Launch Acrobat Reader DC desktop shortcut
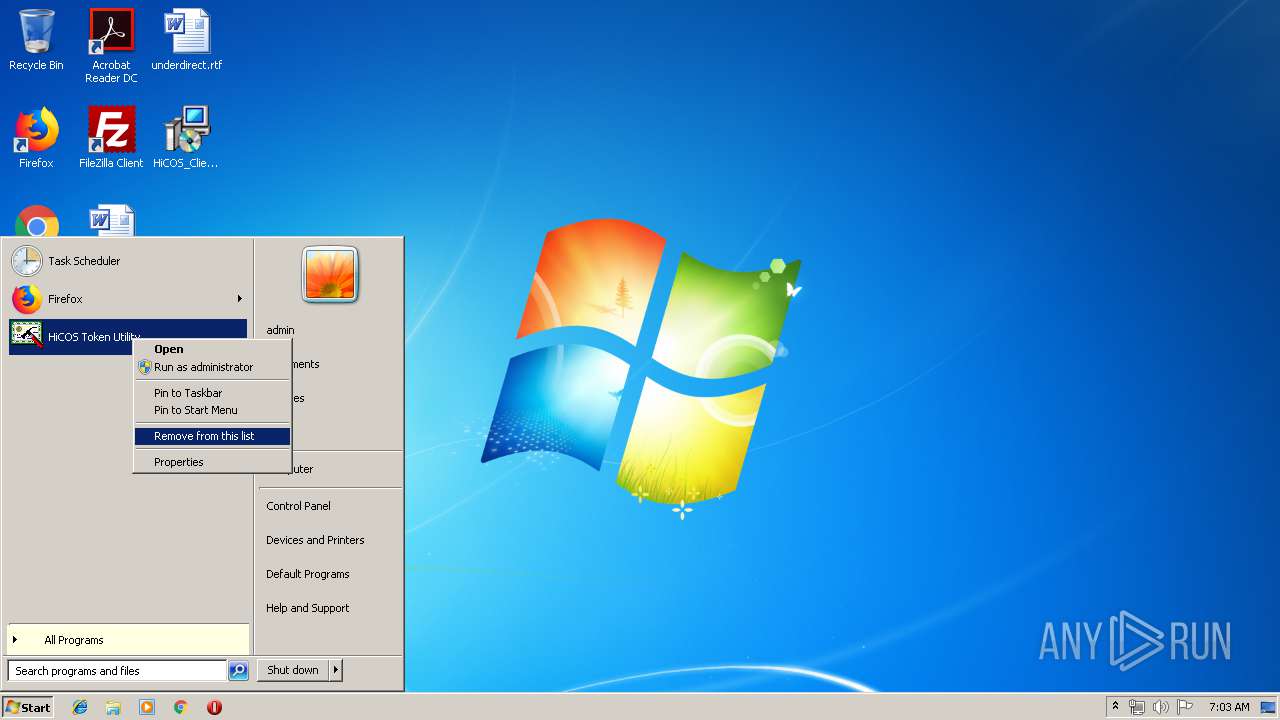This screenshot has width=1280, height=720. pyautogui.click(x=111, y=45)
